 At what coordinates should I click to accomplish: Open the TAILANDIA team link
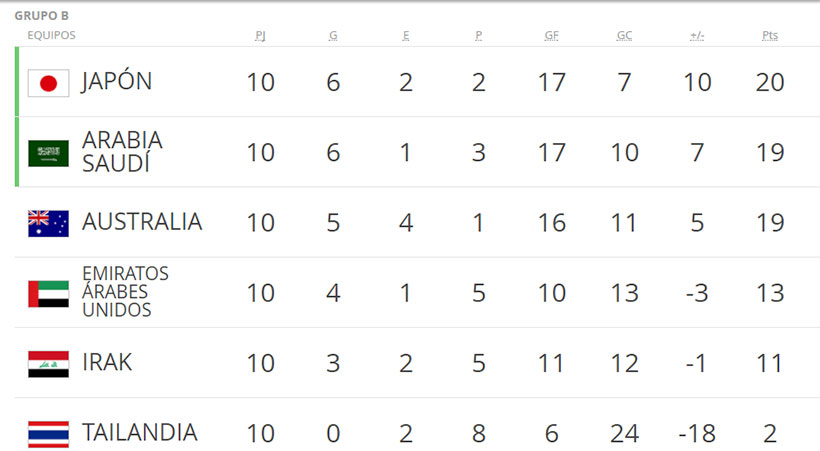point(140,433)
